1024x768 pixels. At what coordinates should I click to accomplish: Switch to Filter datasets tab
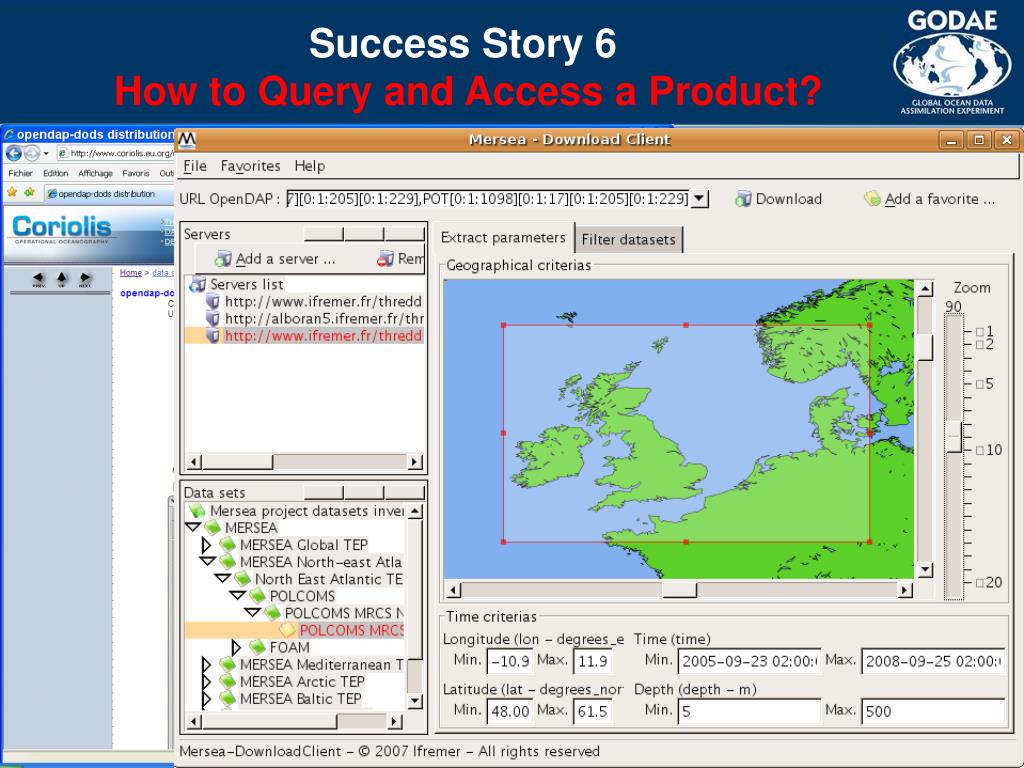(629, 240)
